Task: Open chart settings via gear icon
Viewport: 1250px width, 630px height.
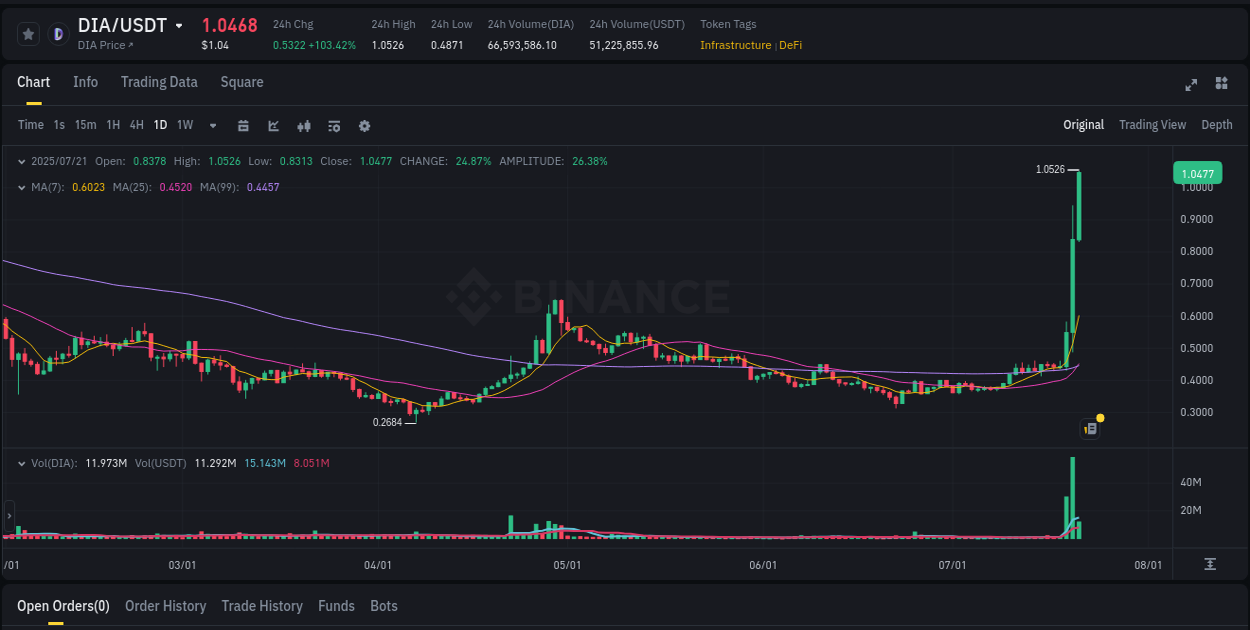Action: [x=364, y=125]
